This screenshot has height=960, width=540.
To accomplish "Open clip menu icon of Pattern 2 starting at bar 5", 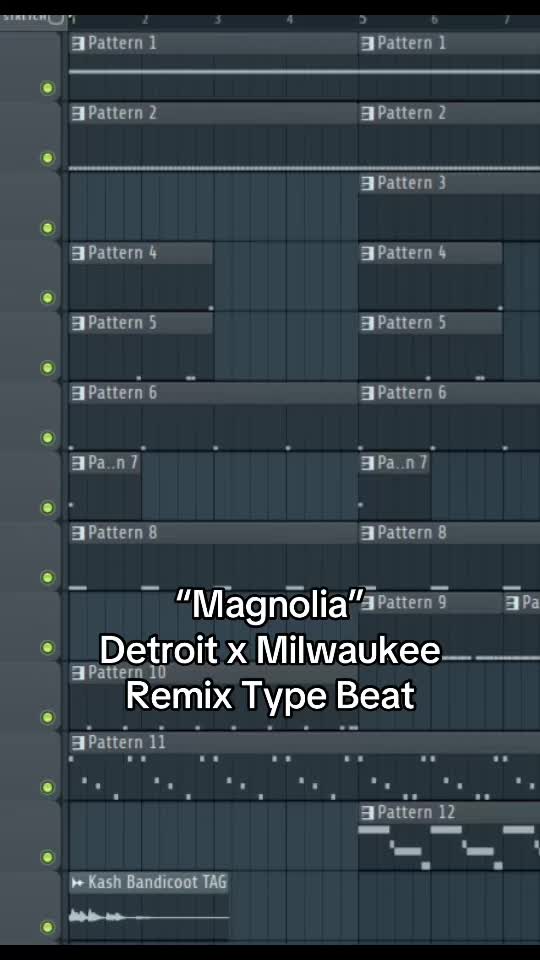I will point(367,113).
